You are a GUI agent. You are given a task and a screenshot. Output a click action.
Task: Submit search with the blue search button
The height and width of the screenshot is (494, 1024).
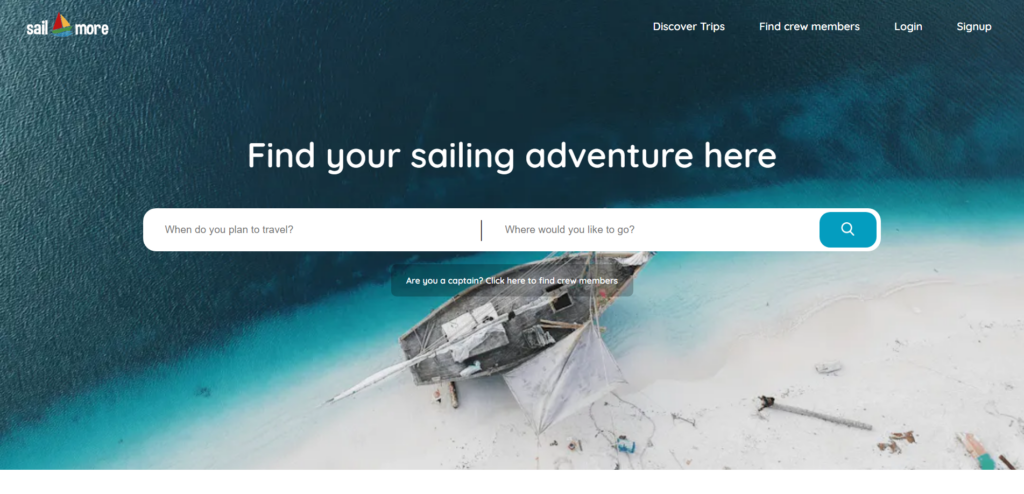pos(848,229)
